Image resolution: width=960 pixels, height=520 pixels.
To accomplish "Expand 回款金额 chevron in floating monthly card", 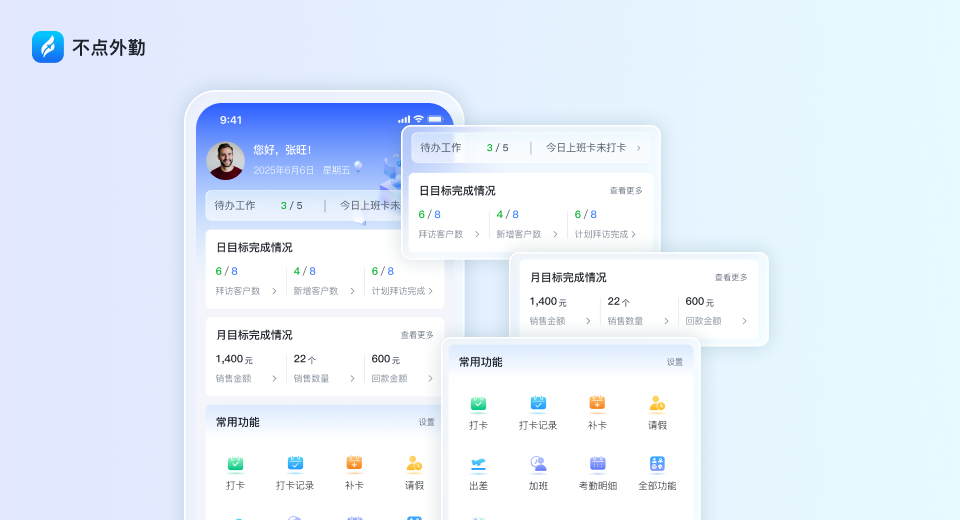I will pos(744,321).
